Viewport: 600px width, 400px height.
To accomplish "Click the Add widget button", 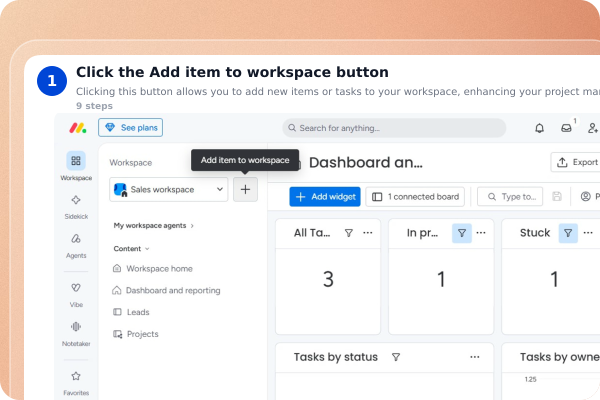I will [325, 197].
